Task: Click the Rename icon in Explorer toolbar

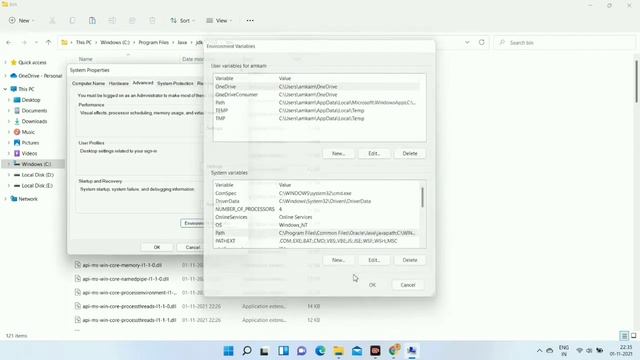Action: click(x=112, y=20)
